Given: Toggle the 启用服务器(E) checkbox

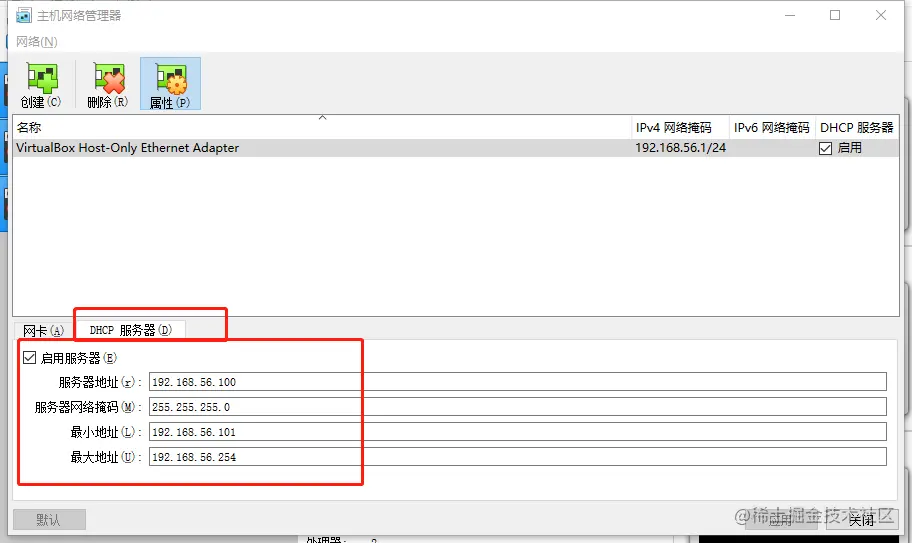Looking at the screenshot, I should pyautogui.click(x=30, y=358).
